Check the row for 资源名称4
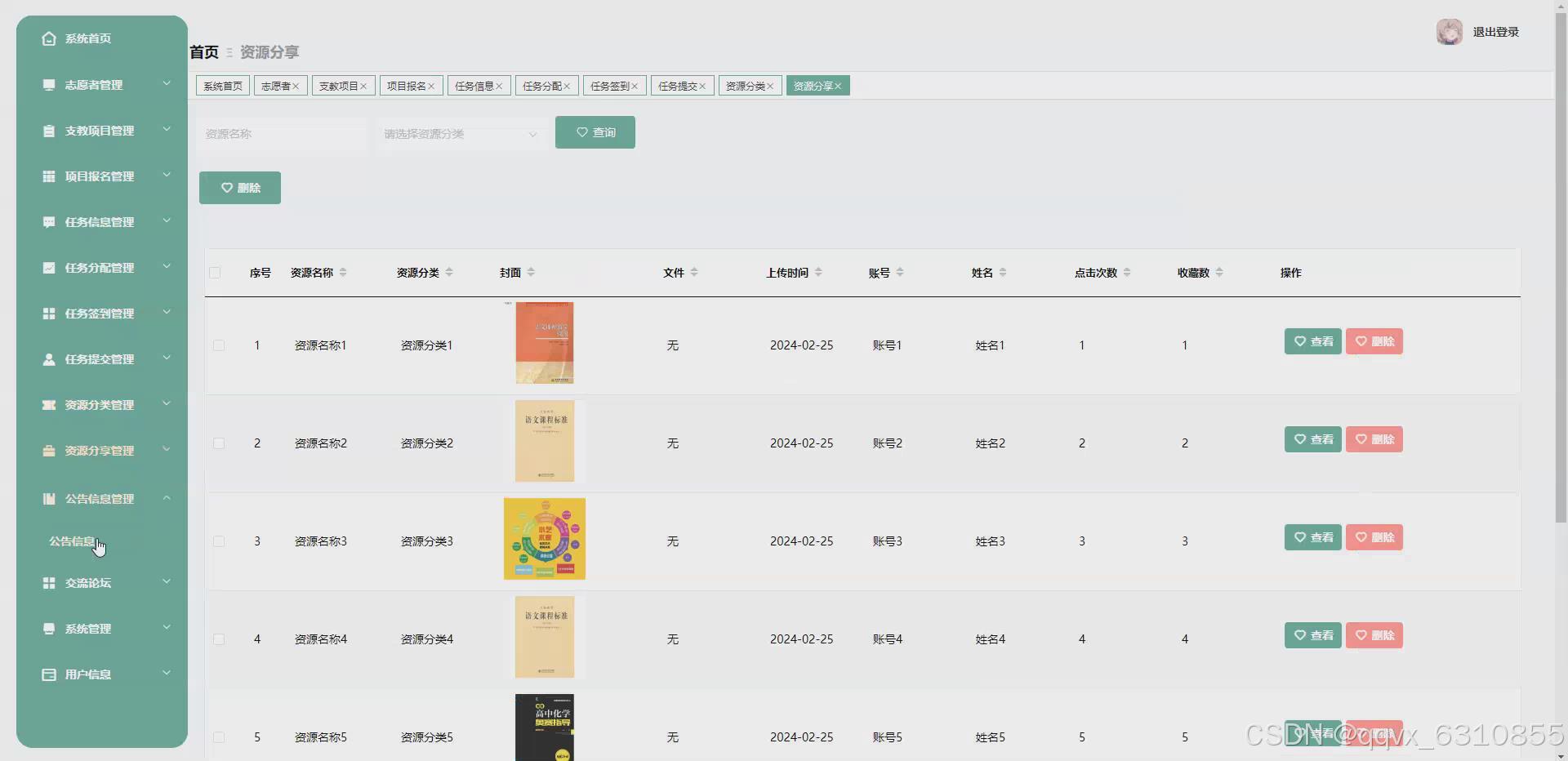The width and height of the screenshot is (1568, 761). (219, 639)
